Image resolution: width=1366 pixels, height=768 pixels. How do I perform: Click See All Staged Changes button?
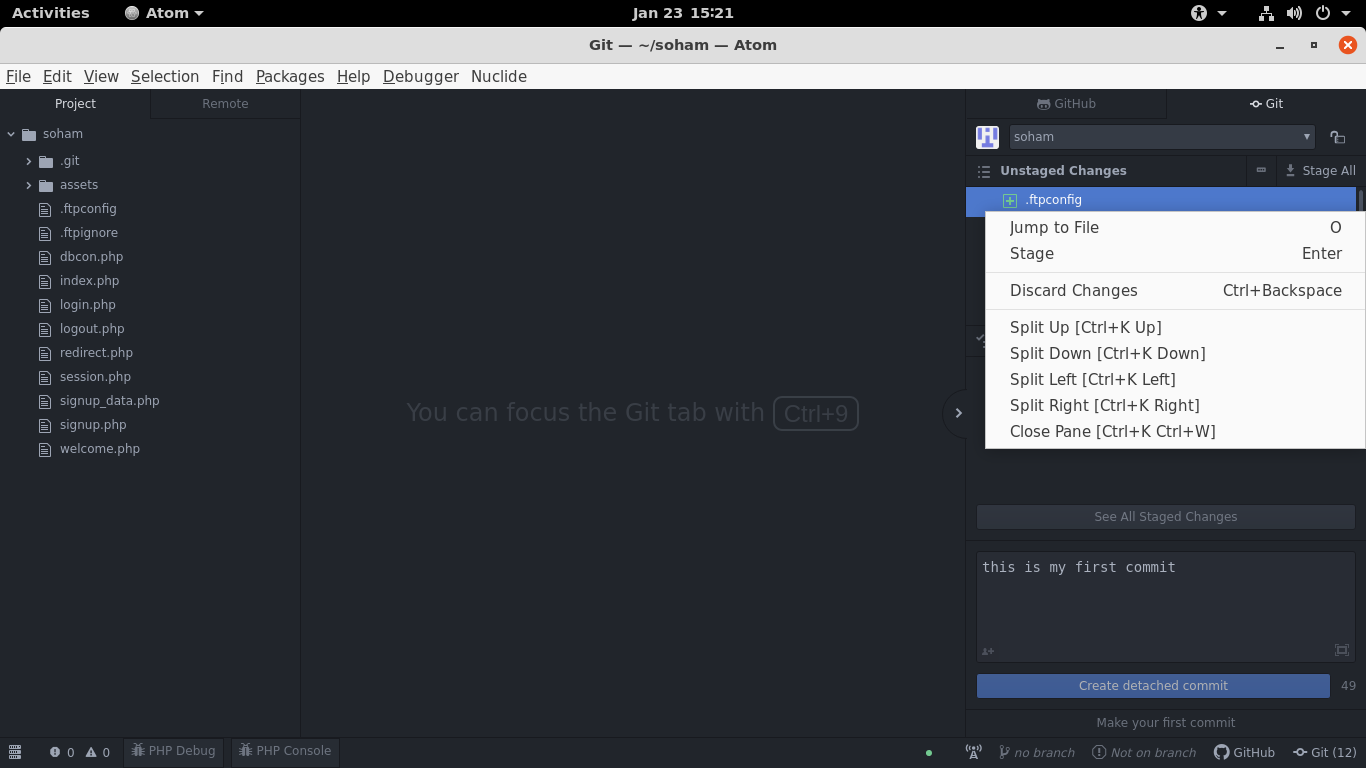[1166, 517]
